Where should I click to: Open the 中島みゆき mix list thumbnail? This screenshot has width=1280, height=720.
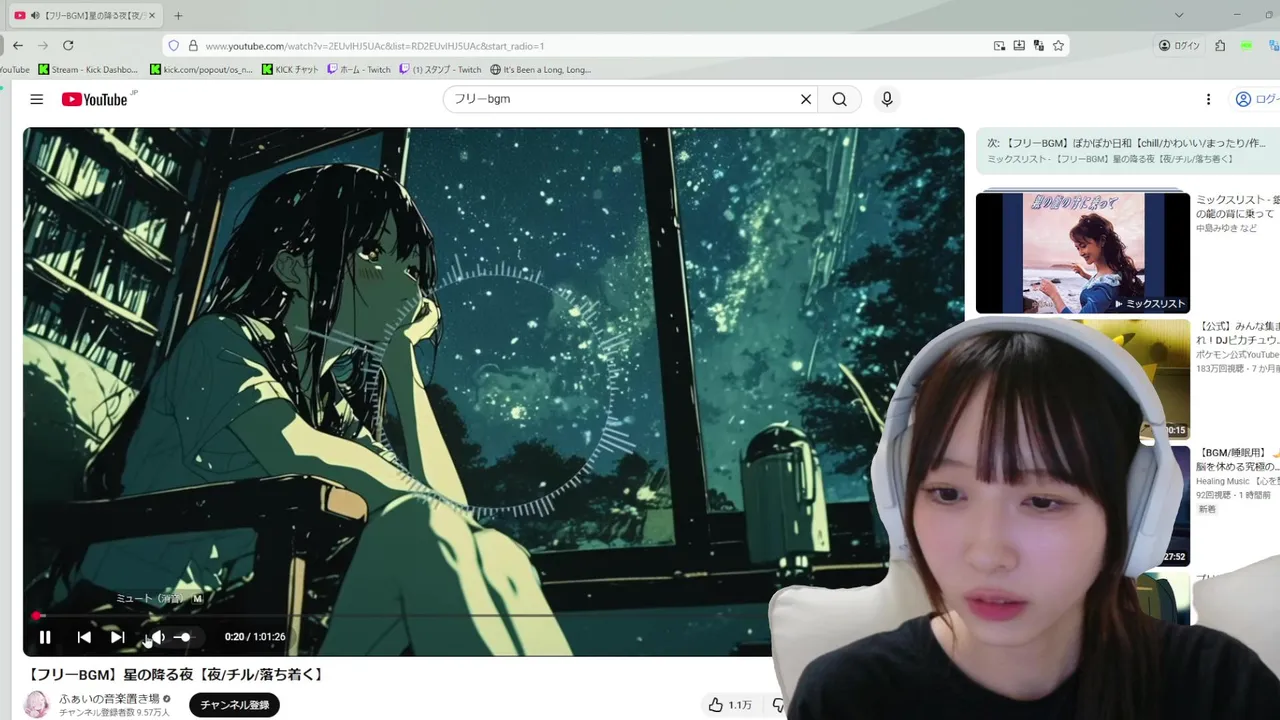pyautogui.click(x=1083, y=253)
